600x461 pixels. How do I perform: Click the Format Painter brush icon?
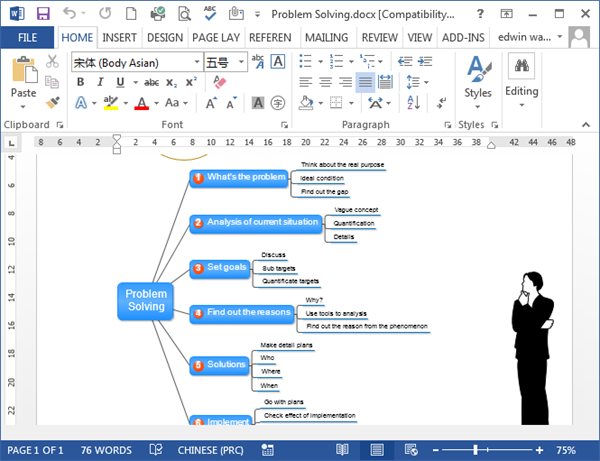[x=52, y=102]
